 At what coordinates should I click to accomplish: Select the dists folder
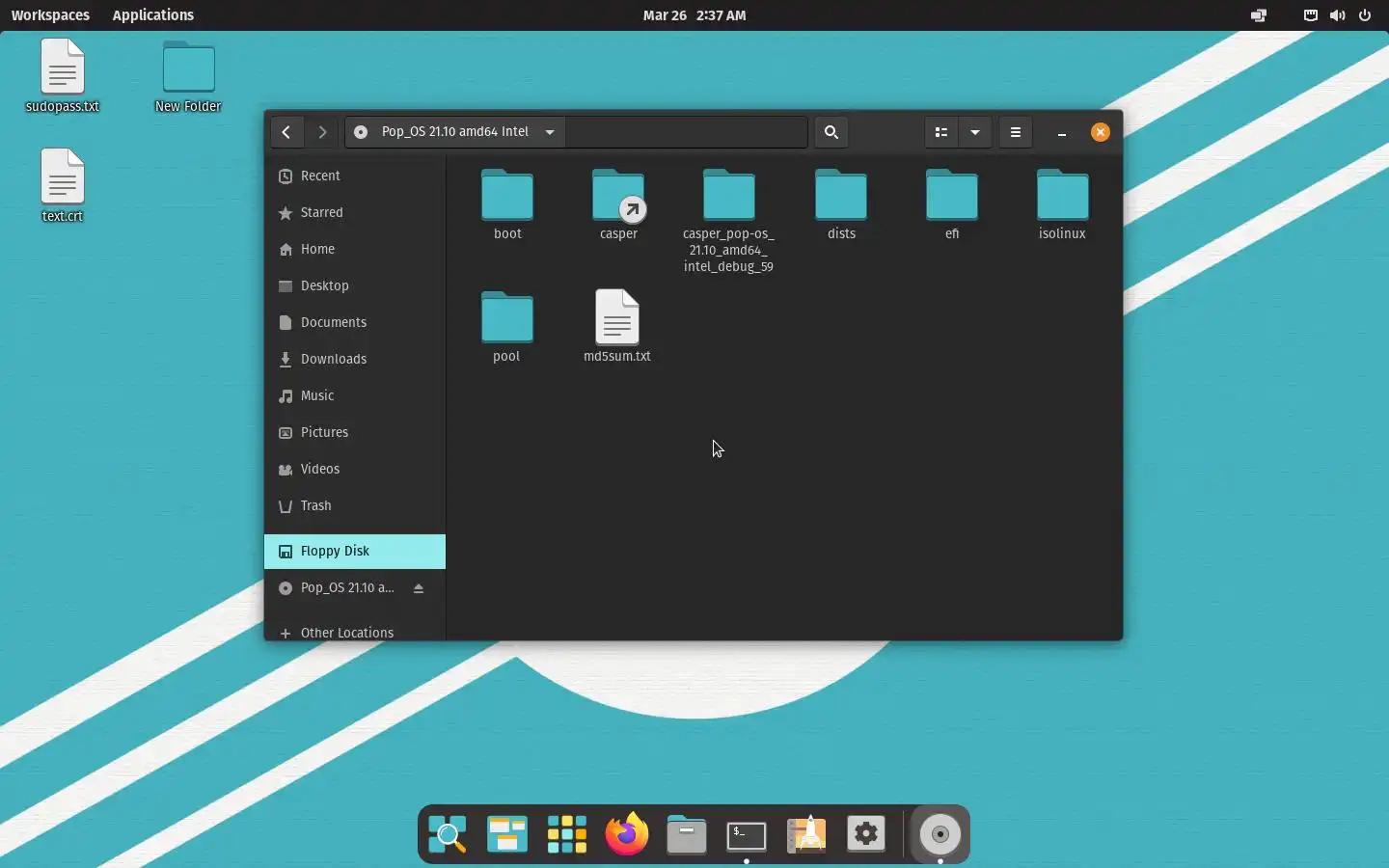tap(841, 204)
